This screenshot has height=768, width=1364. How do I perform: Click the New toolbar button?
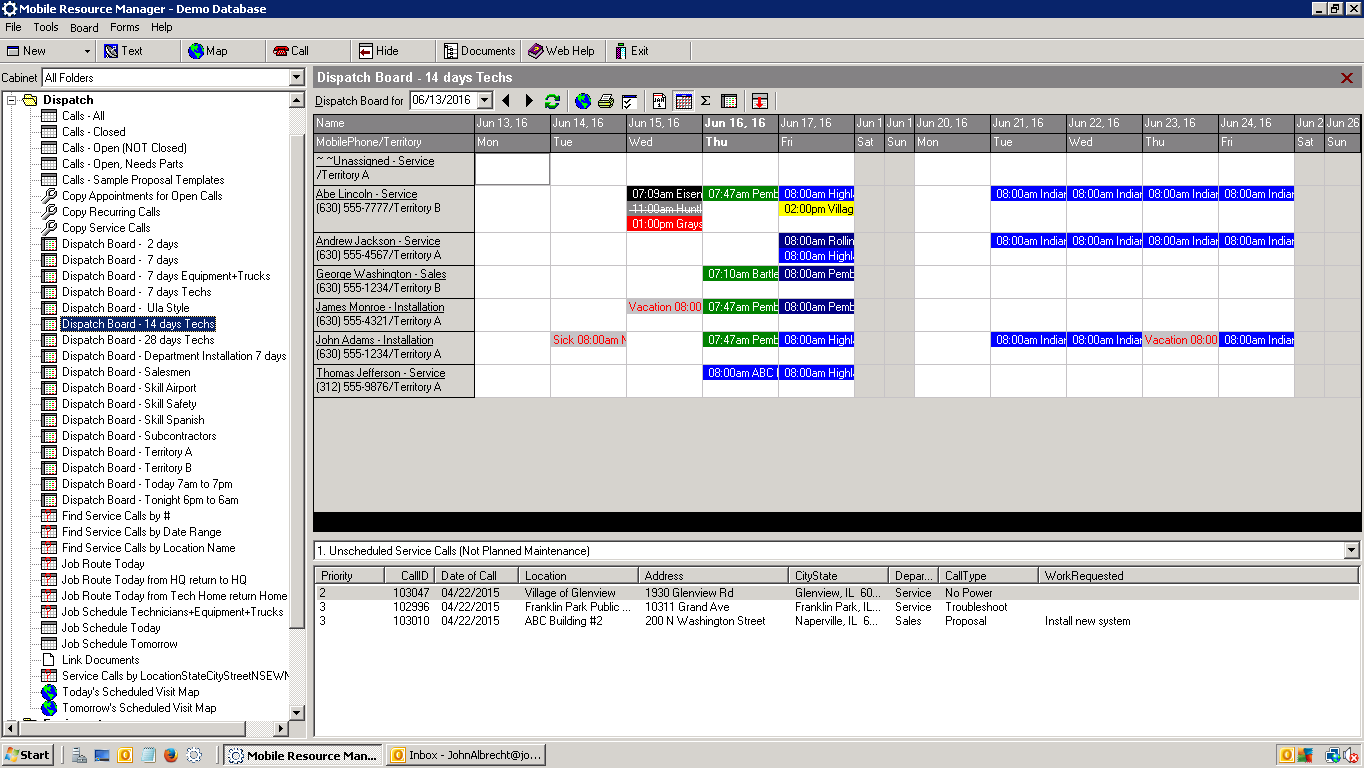point(41,51)
